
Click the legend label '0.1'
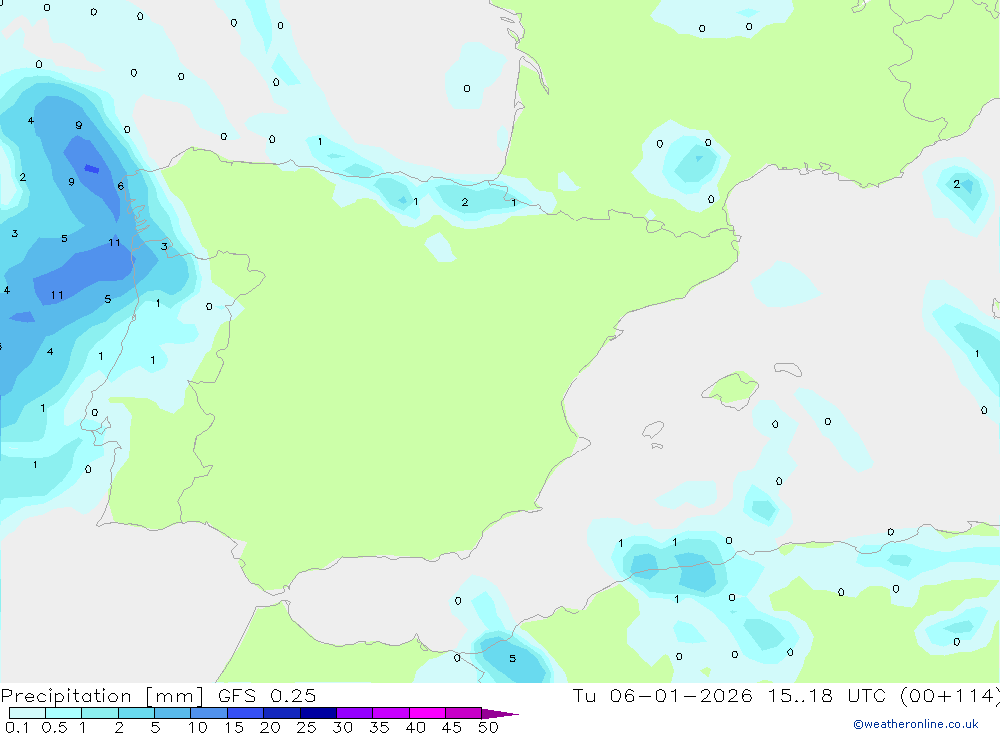pos(17,727)
